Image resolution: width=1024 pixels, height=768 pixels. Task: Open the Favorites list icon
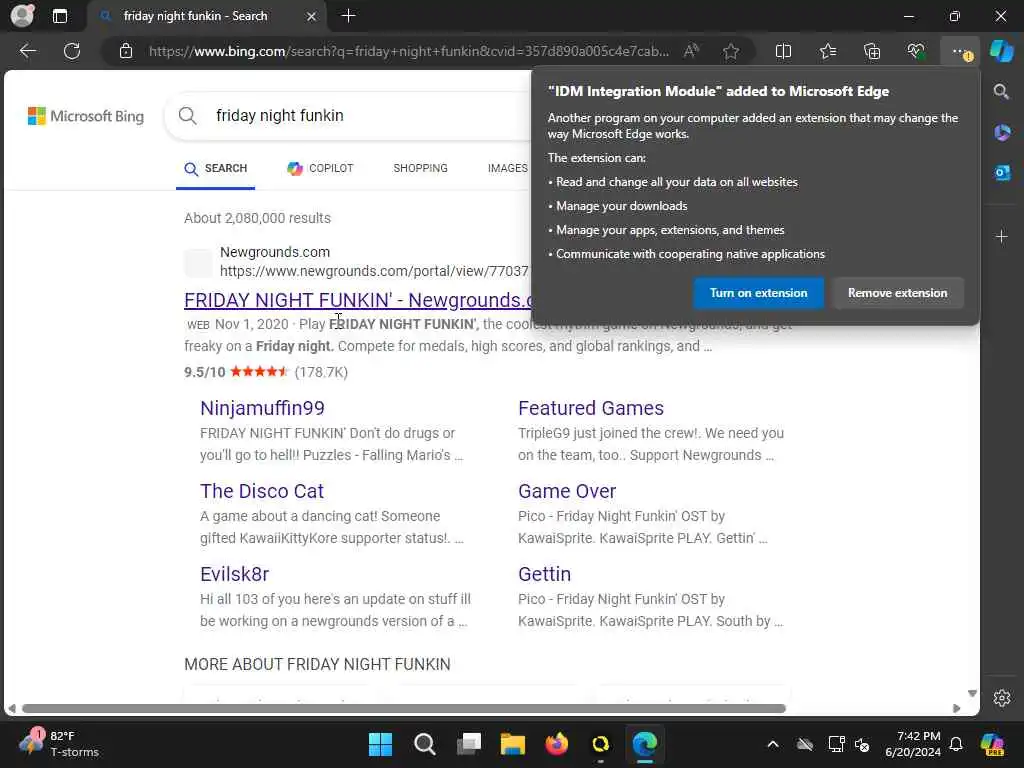827,51
